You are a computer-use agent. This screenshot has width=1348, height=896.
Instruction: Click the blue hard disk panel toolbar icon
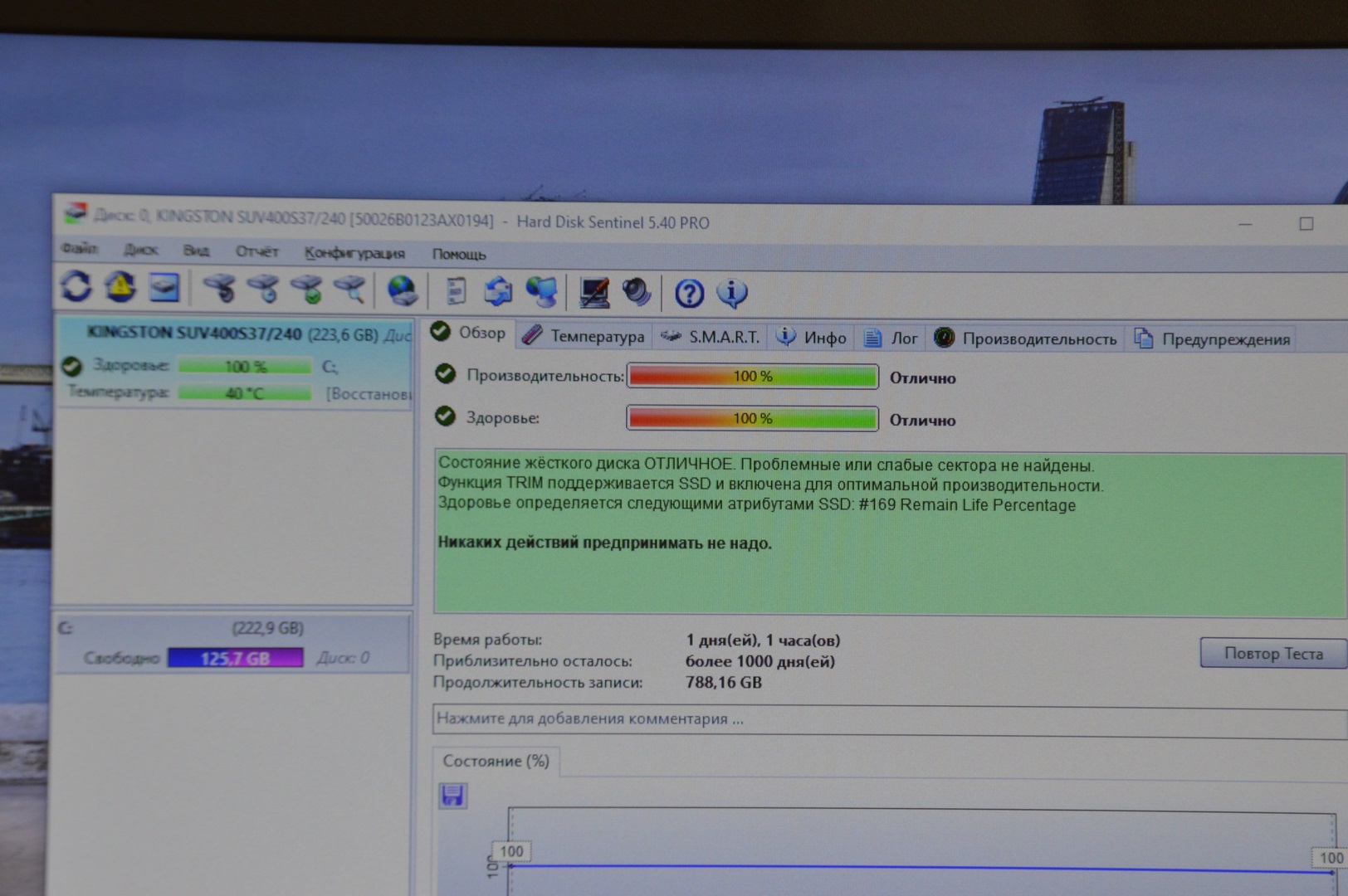[x=164, y=288]
